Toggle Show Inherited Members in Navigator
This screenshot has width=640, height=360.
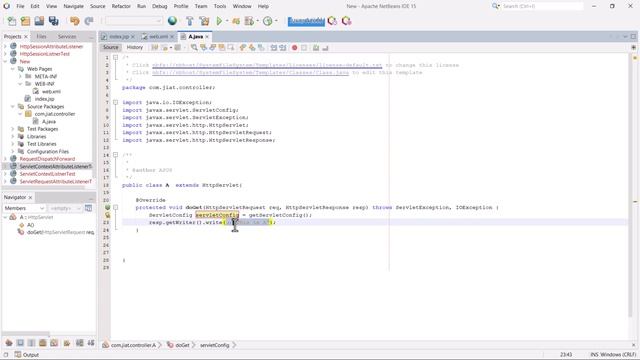click(x=9, y=343)
